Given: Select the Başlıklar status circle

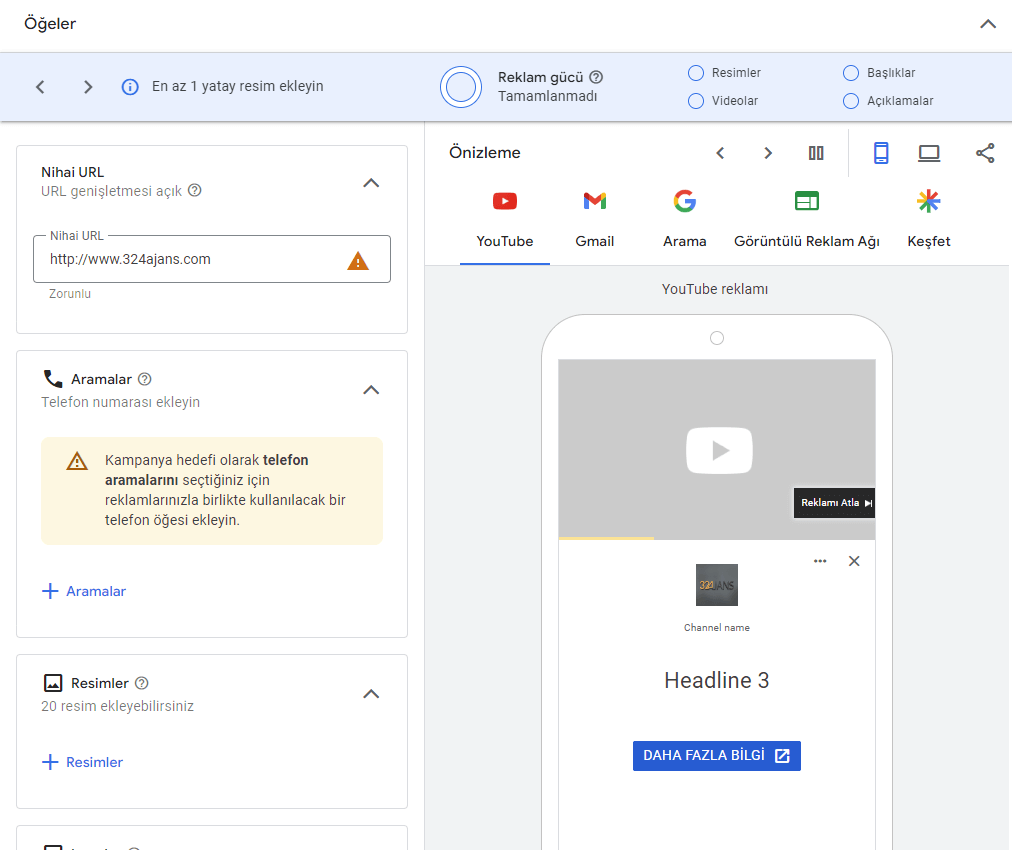Looking at the screenshot, I should point(851,73).
